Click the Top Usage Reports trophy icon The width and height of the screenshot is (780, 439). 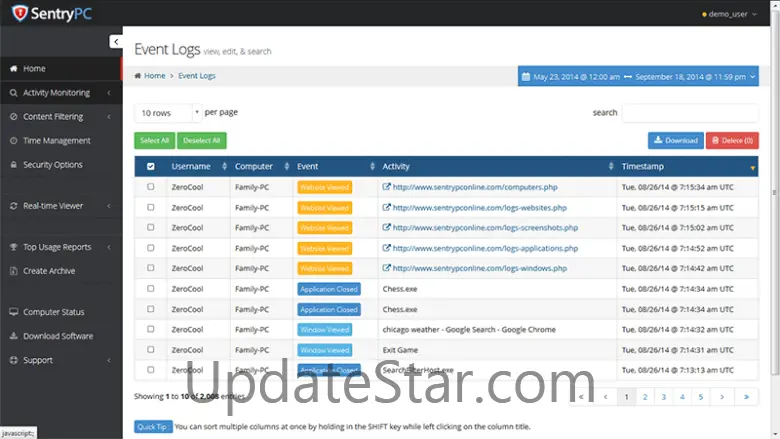[x=13, y=247]
